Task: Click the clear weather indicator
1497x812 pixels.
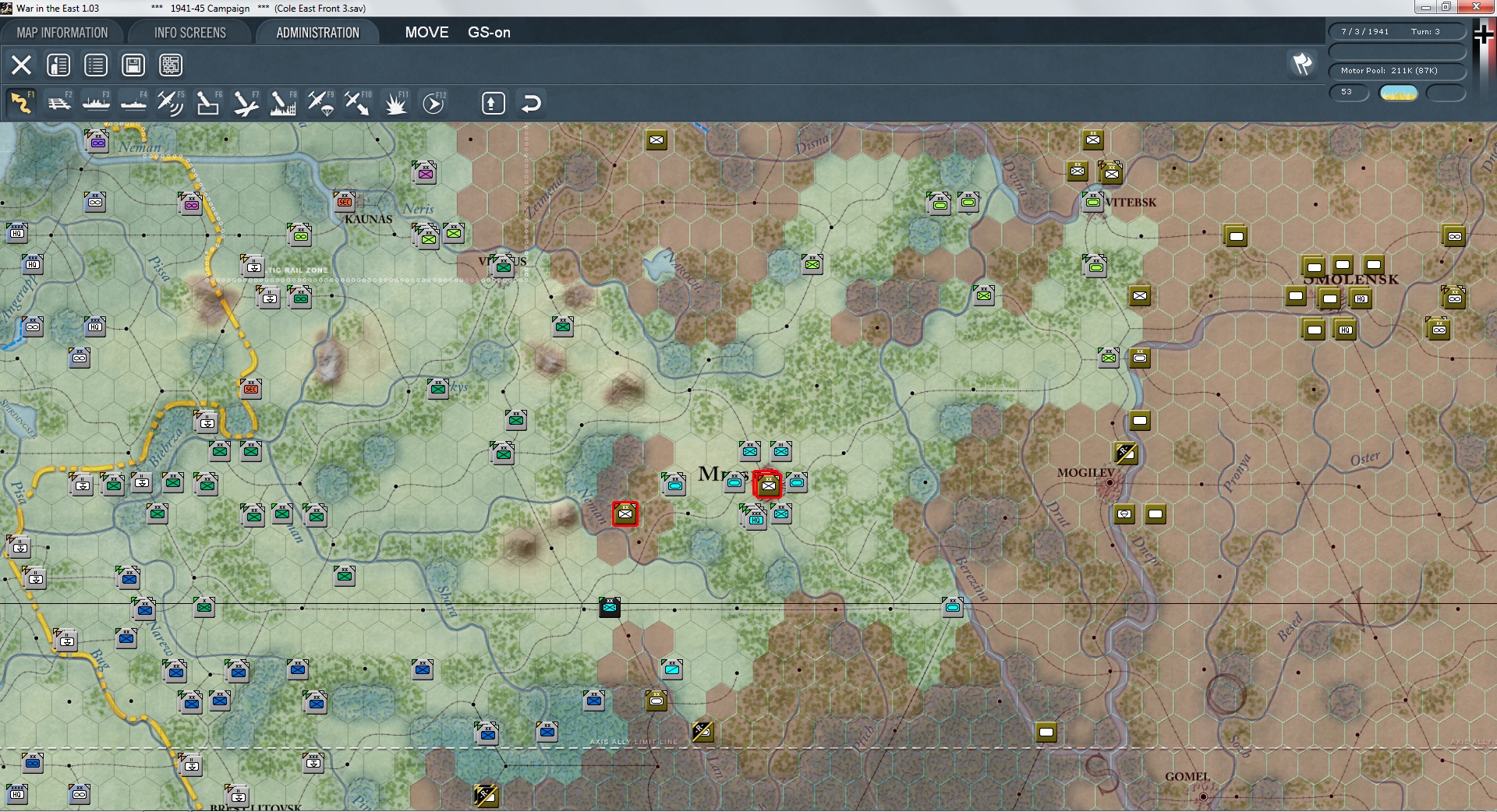Action: coord(1399,93)
